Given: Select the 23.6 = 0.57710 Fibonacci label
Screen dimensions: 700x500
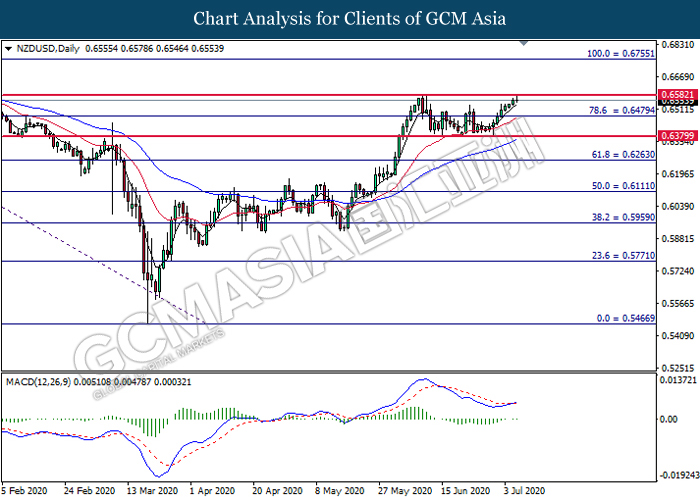Looking at the screenshot, I should [620, 256].
